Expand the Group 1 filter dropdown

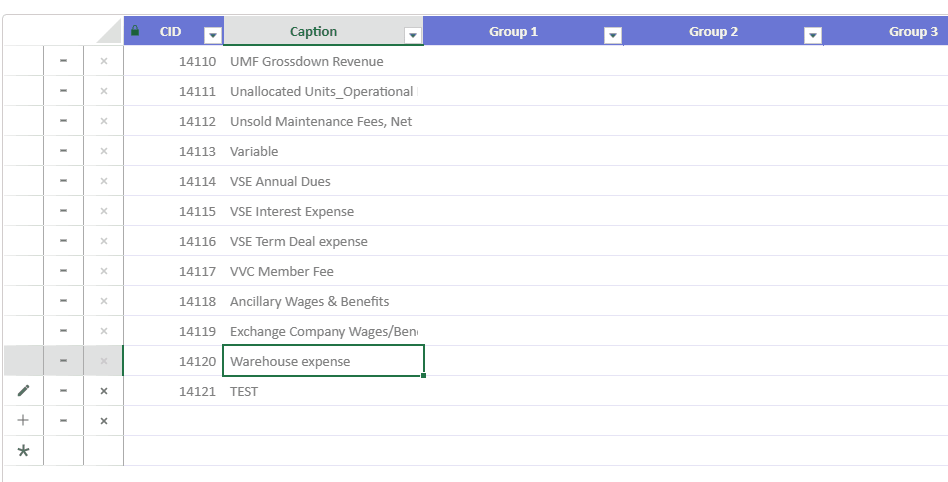coord(613,36)
